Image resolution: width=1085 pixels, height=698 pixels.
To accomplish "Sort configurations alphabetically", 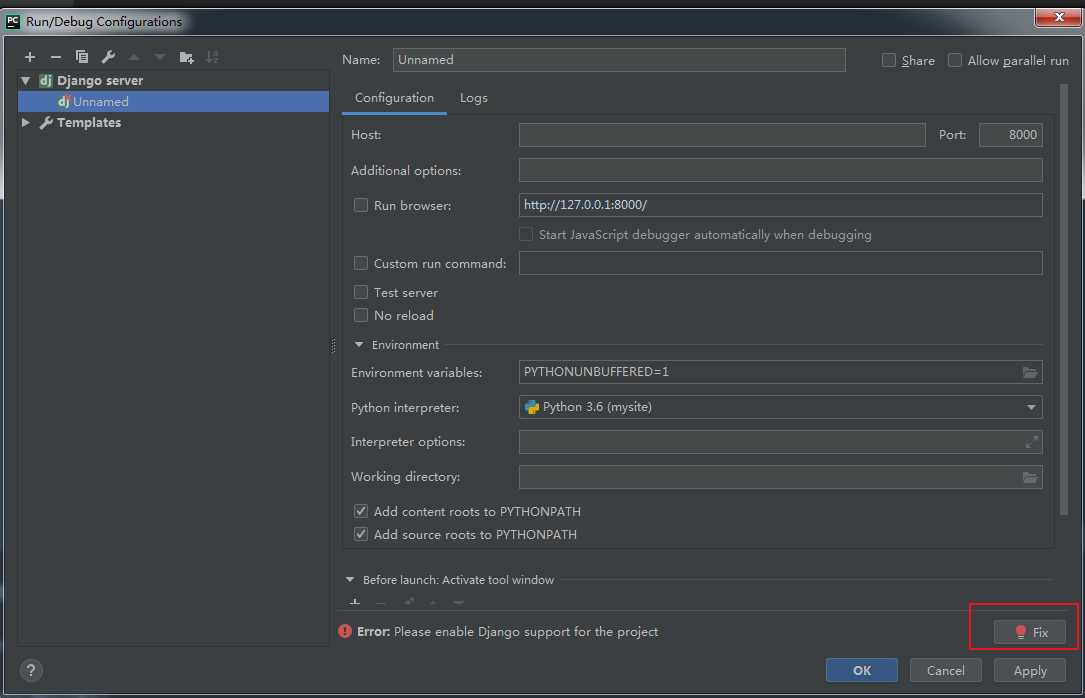I will pos(212,57).
